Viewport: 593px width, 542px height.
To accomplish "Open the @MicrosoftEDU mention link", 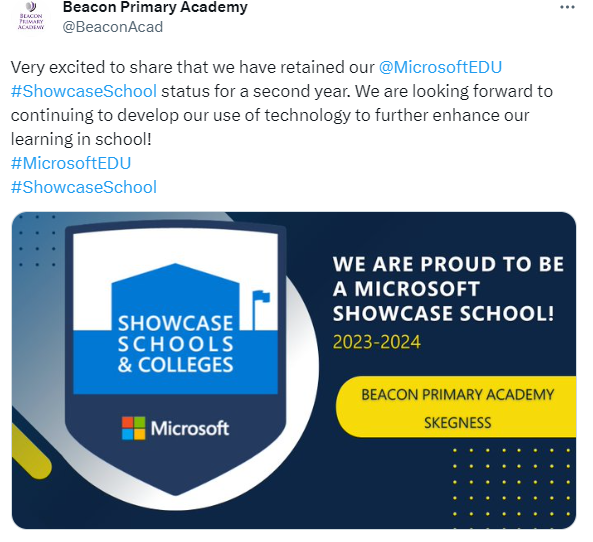I will [440, 67].
